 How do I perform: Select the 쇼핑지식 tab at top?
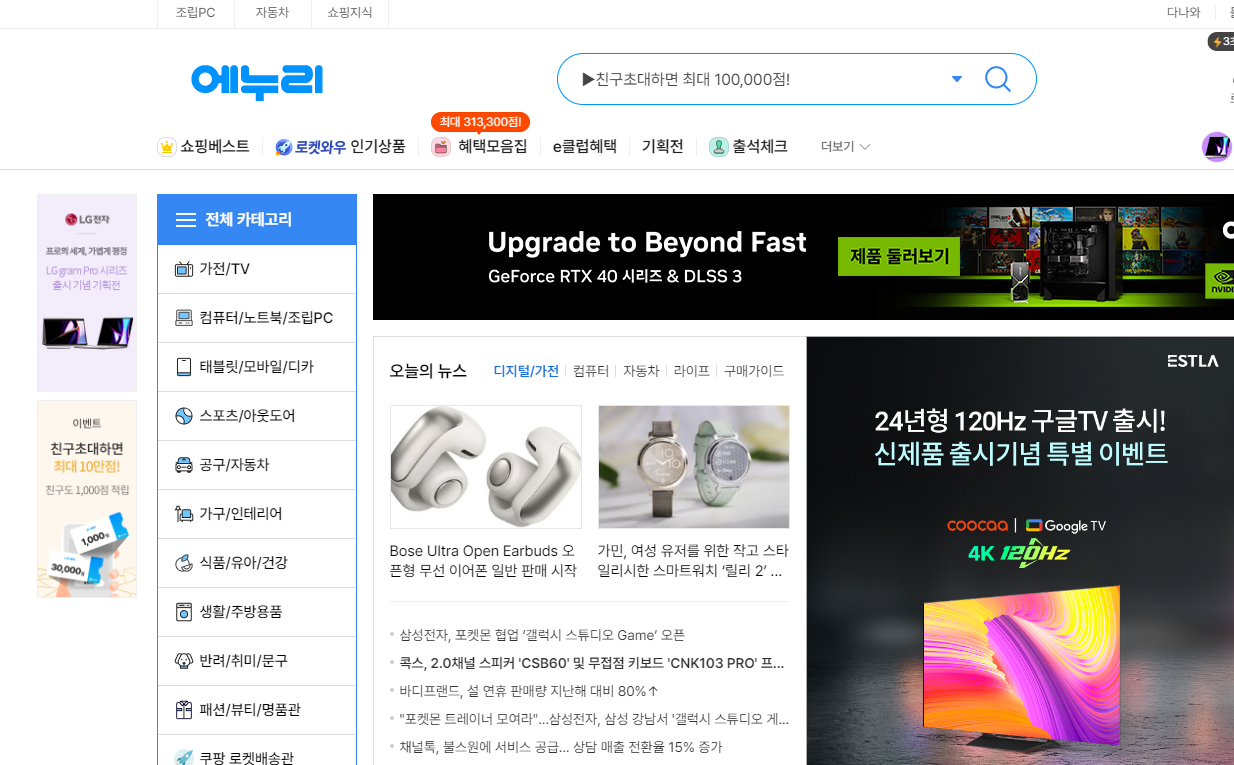(x=349, y=13)
